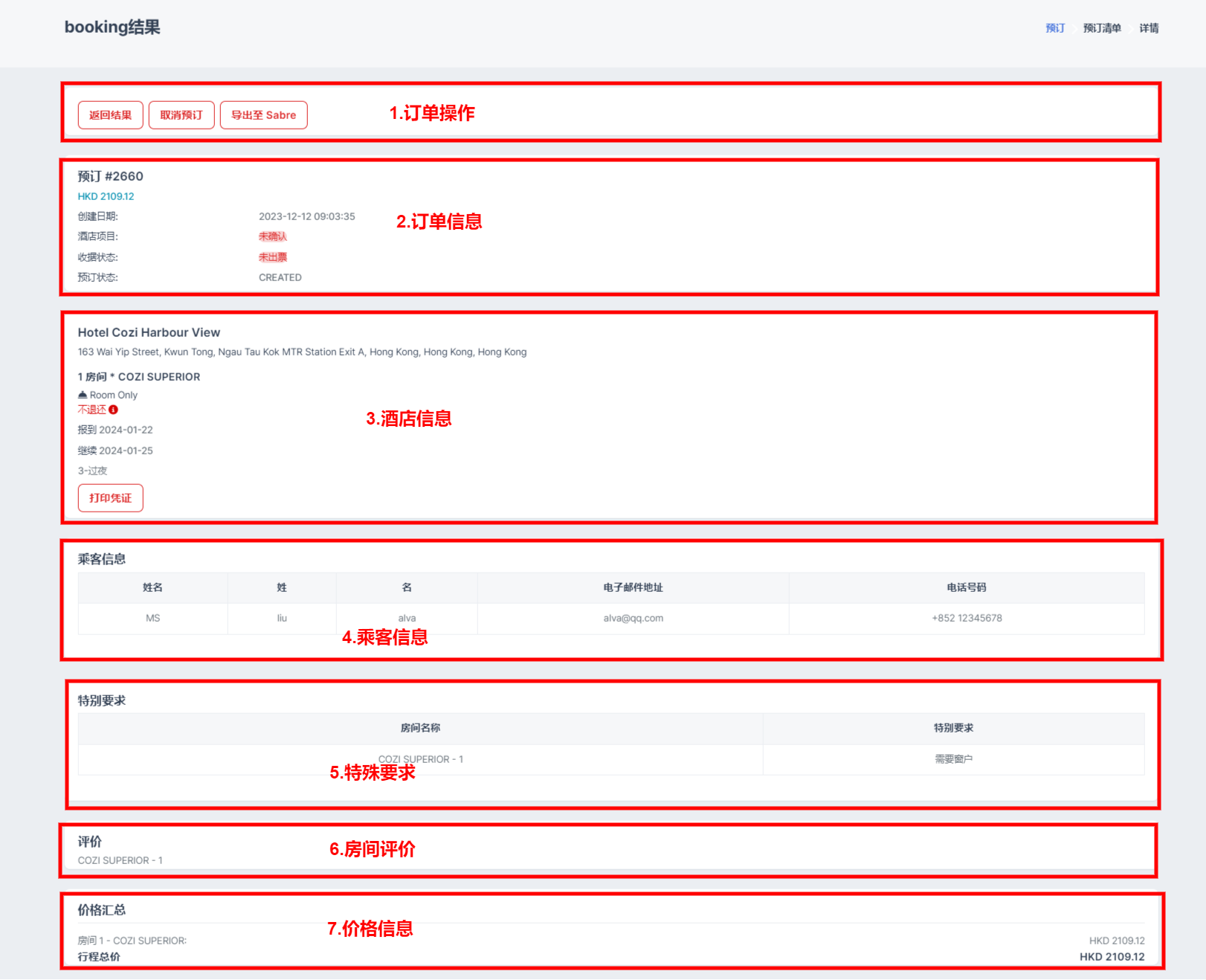Screen dimensions: 1206x980
Task: Click the 行程总价 total HKD 2109.12 amount
Action: [x=1112, y=957]
